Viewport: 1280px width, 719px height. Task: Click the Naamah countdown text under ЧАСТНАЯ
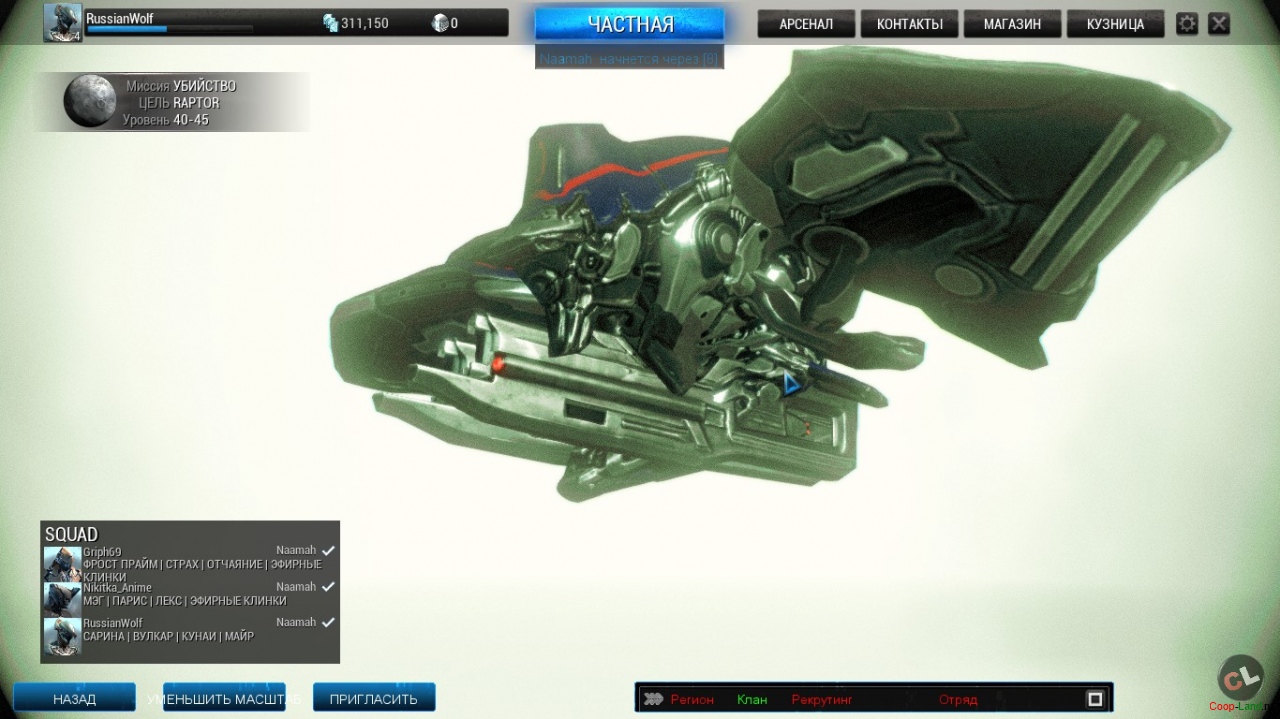[629, 59]
